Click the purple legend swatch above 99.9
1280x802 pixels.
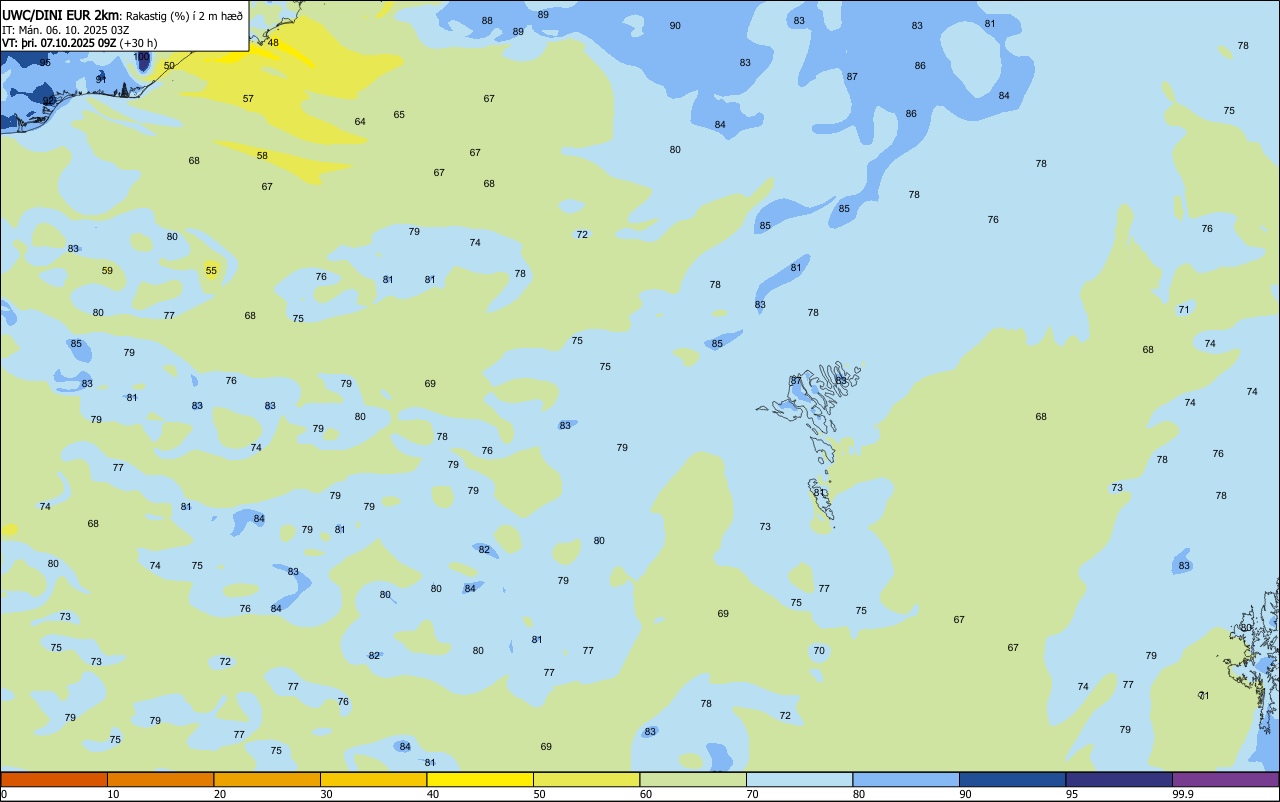[x=1225, y=779]
